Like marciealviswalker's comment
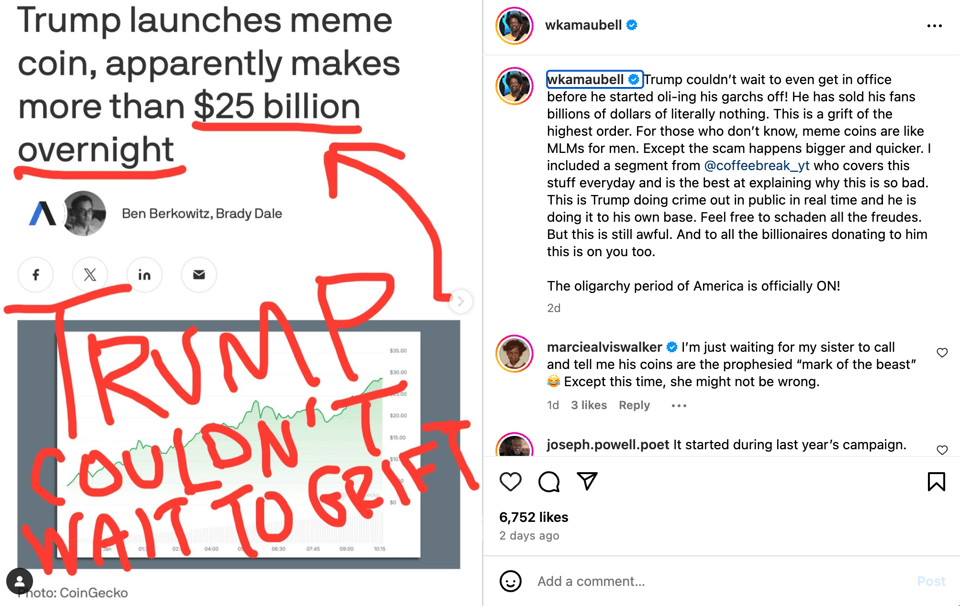This screenshot has width=960, height=606. pyautogui.click(x=942, y=353)
